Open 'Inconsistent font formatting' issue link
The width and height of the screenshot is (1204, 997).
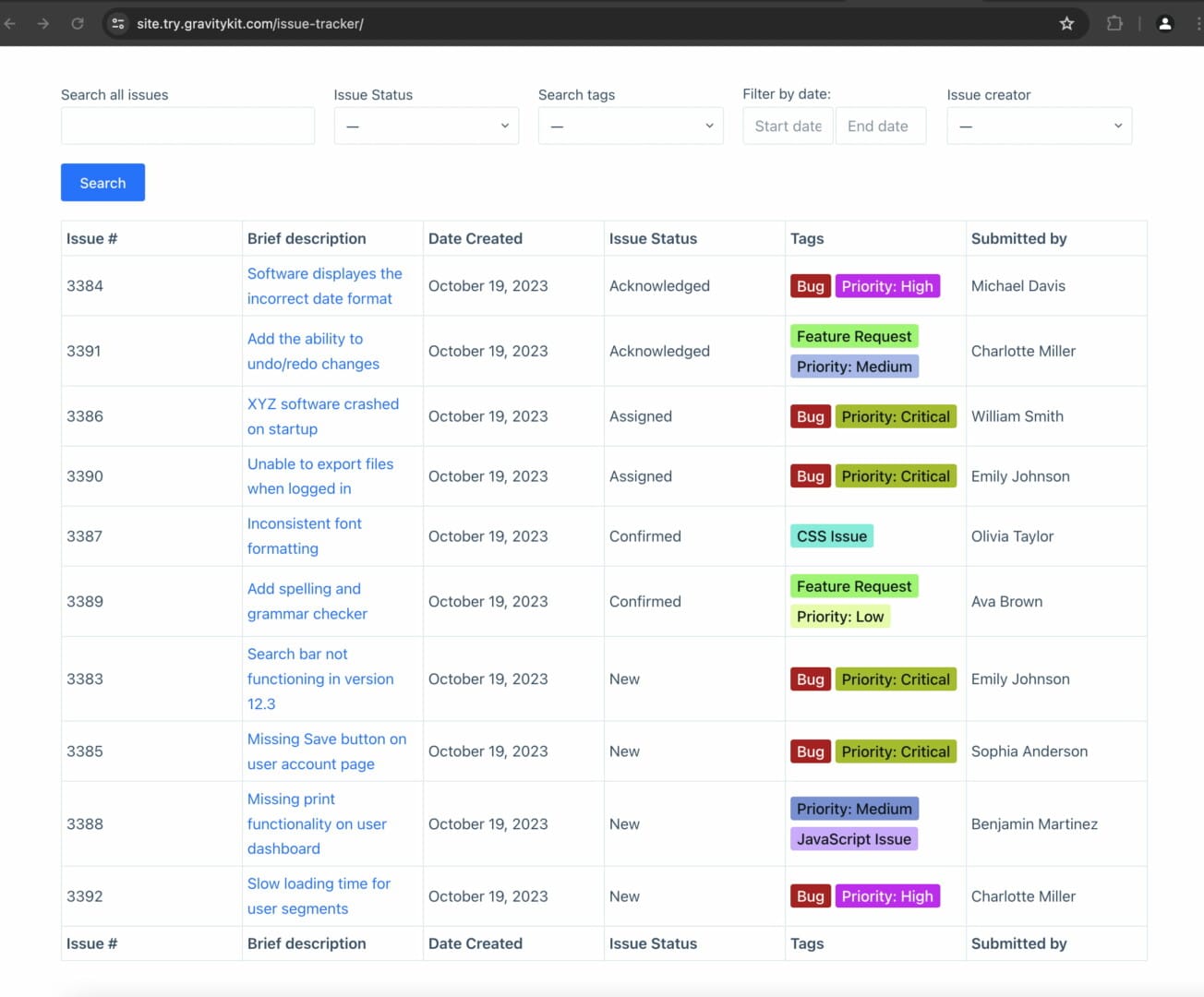coord(304,523)
